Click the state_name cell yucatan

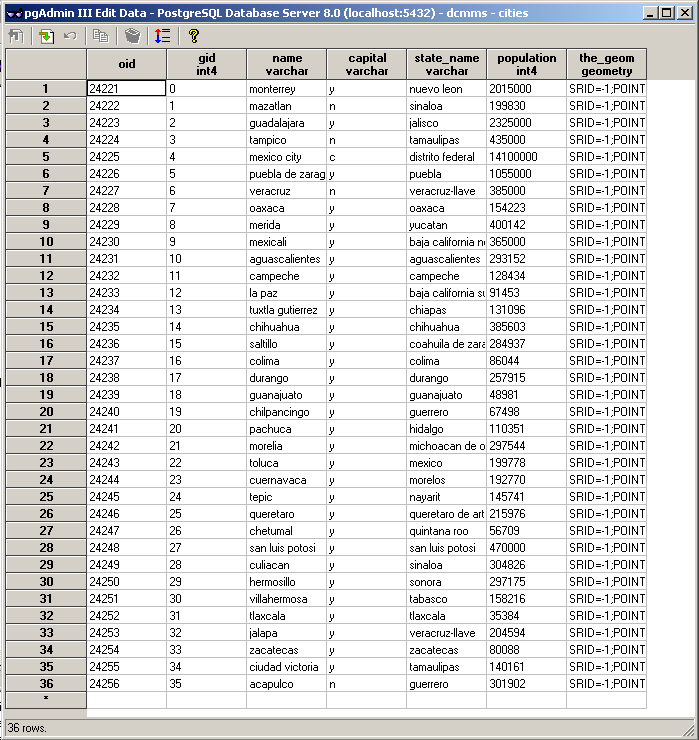[x=446, y=225]
